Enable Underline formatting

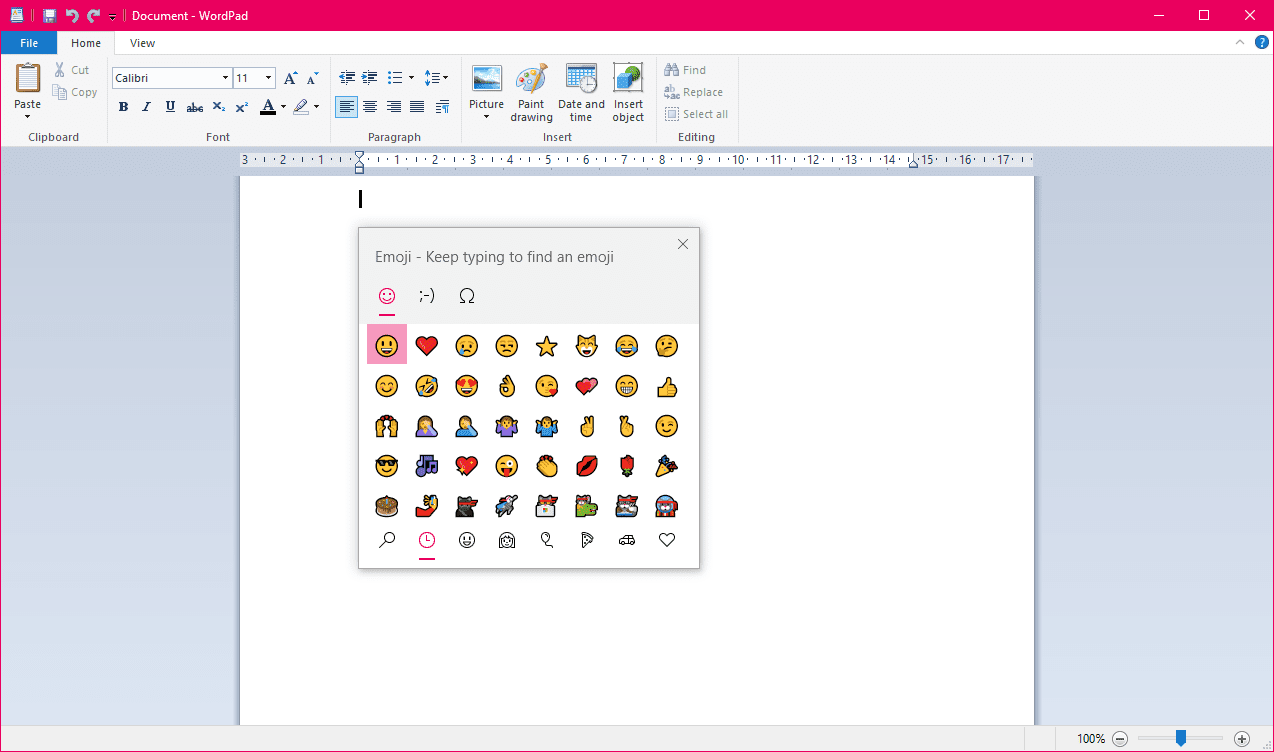coord(170,107)
